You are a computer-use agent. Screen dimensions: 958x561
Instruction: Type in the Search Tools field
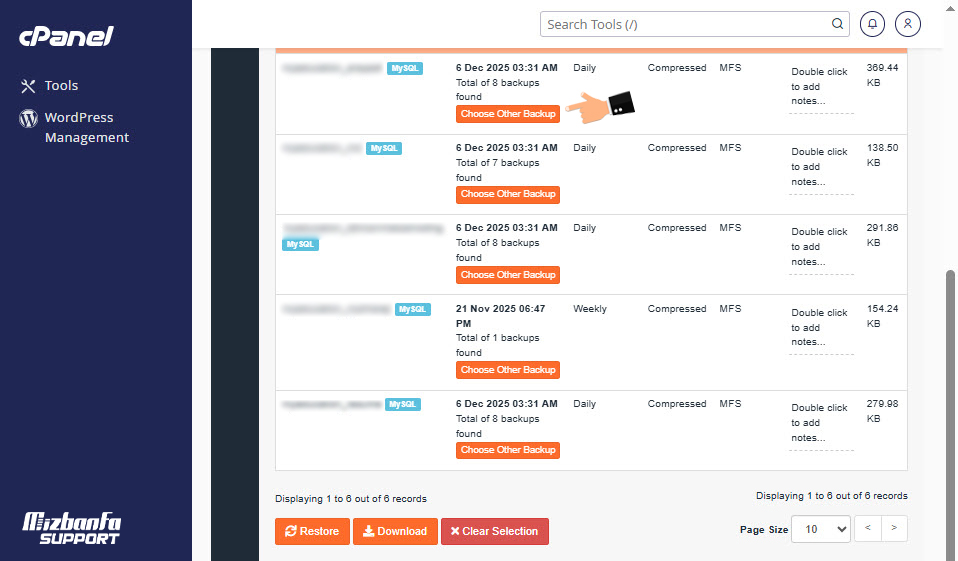pos(685,24)
